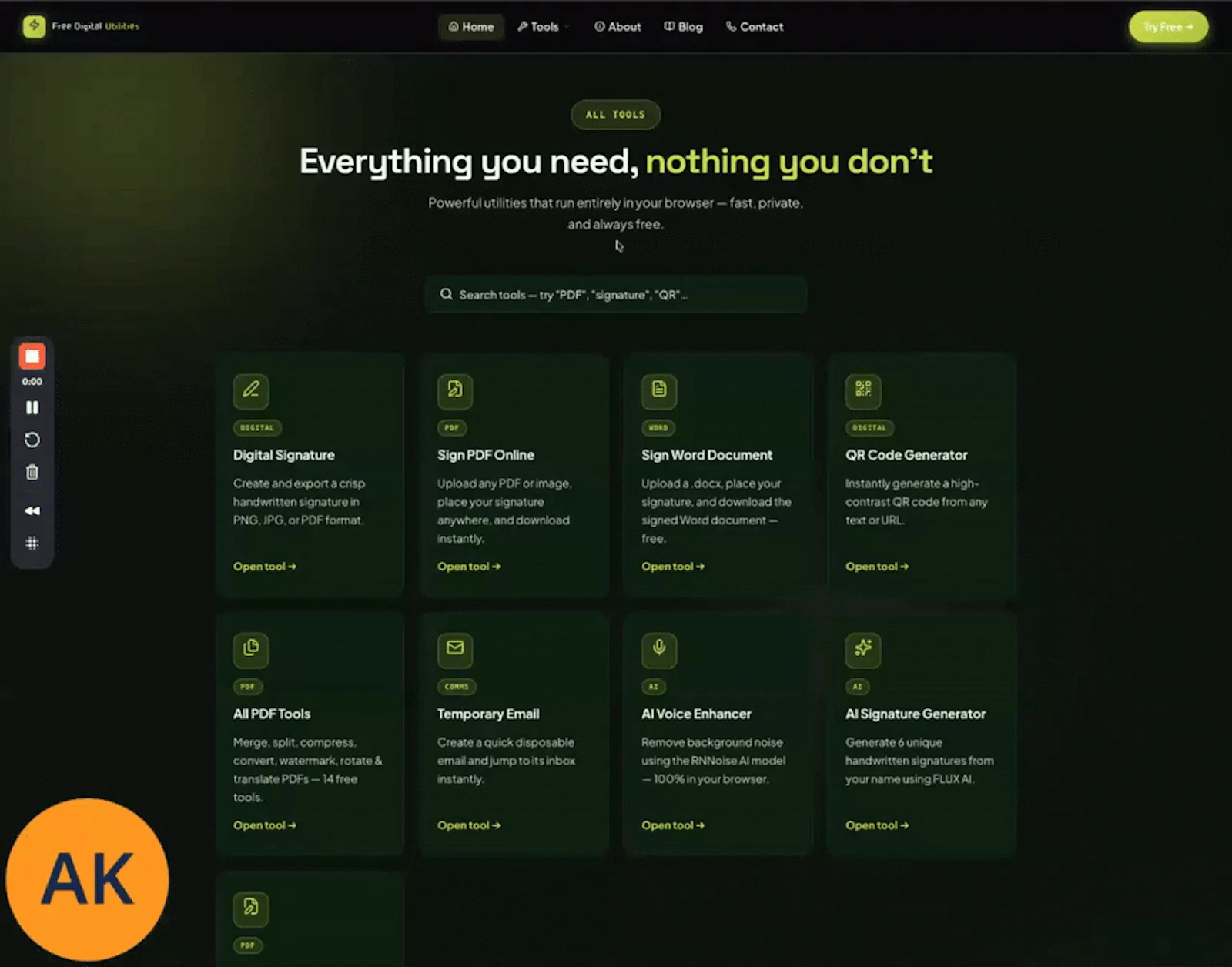Viewport: 1232px width, 967px height.
Task: Open tool link under QR Code Generator
Action: (877, 567)
